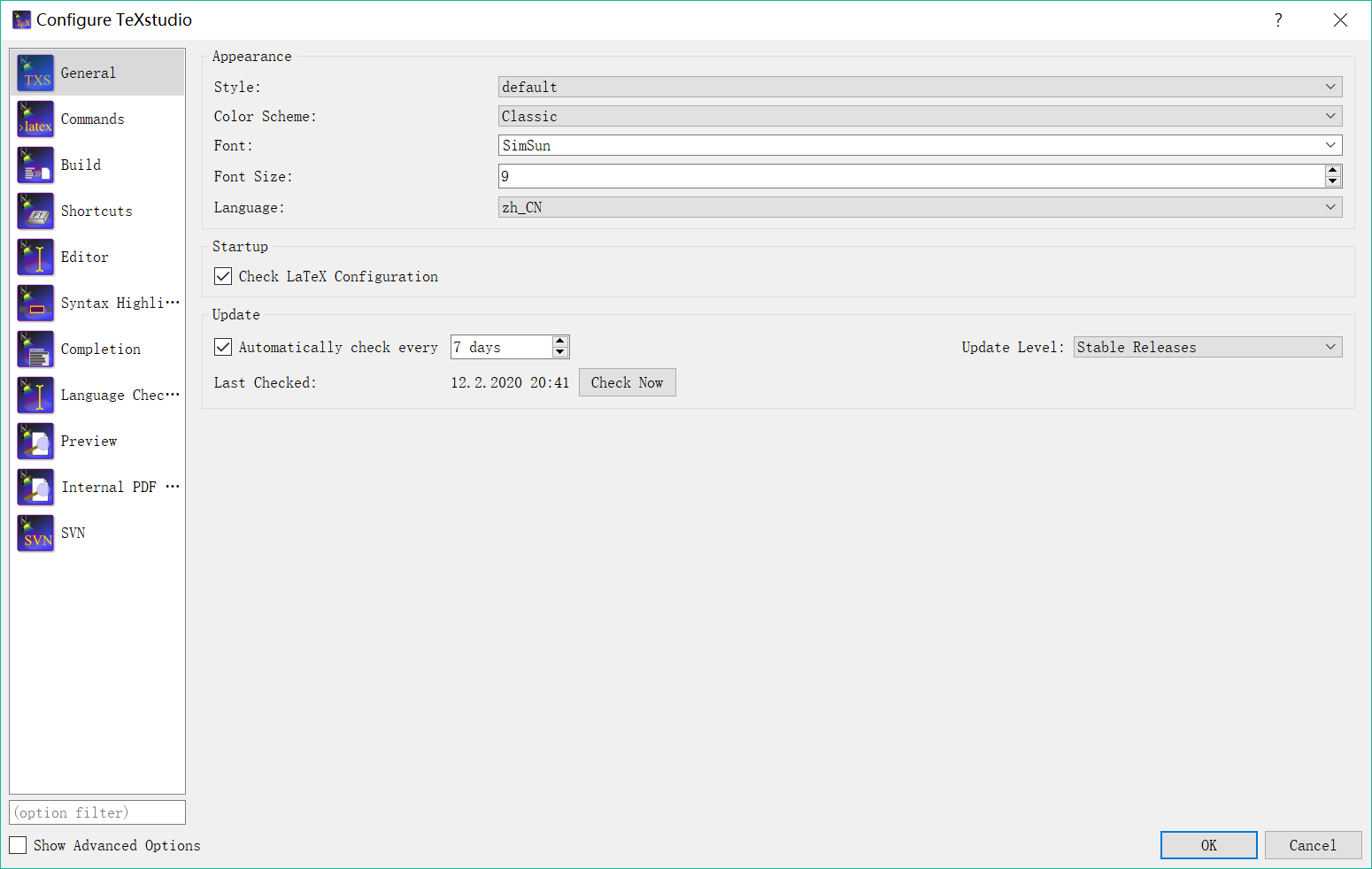
Task: Open the Language dropdown showing zh_CN
Action: pos(920,207)
